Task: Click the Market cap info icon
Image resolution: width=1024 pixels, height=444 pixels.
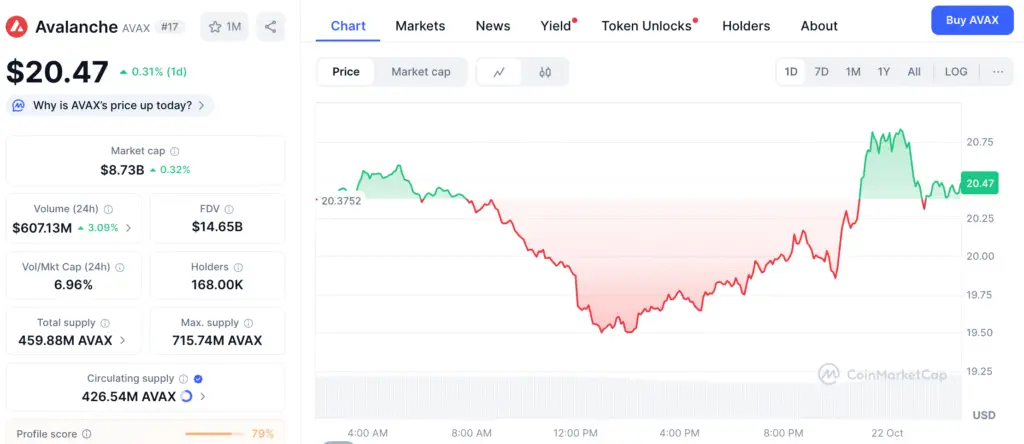Action: (174, 151)
